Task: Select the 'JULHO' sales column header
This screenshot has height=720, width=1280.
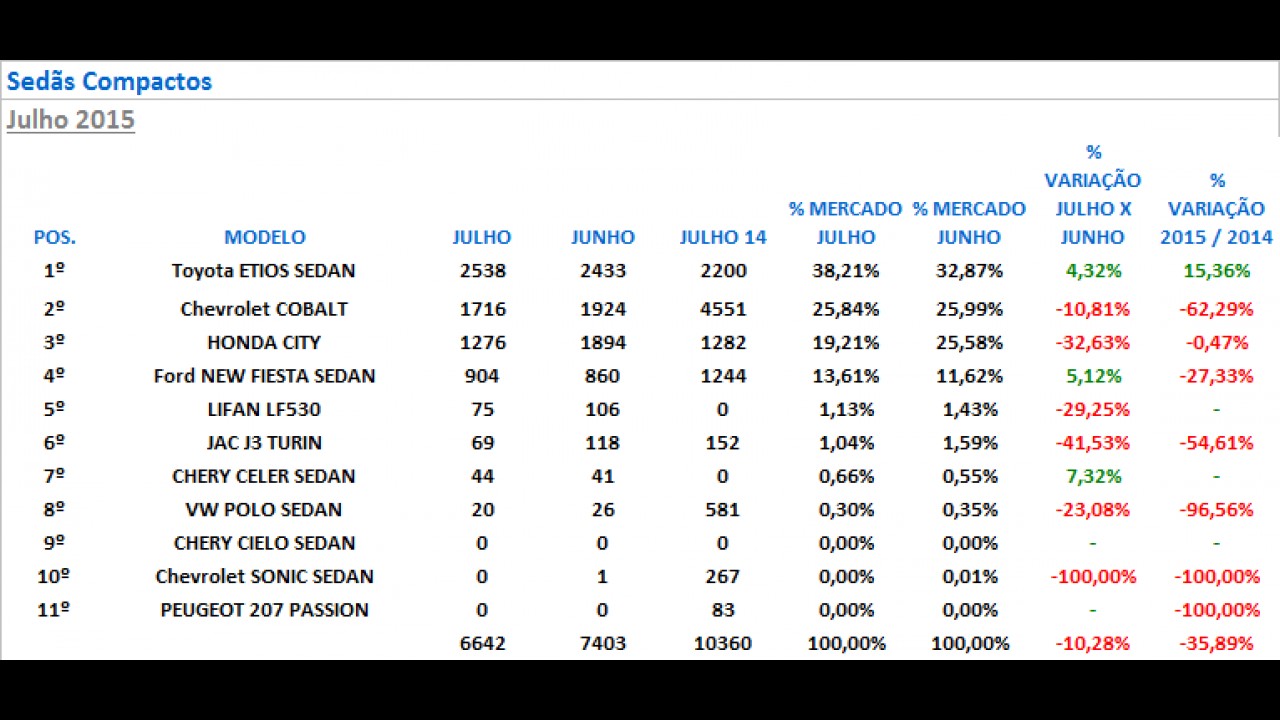Action: click(x=482, y=237)
